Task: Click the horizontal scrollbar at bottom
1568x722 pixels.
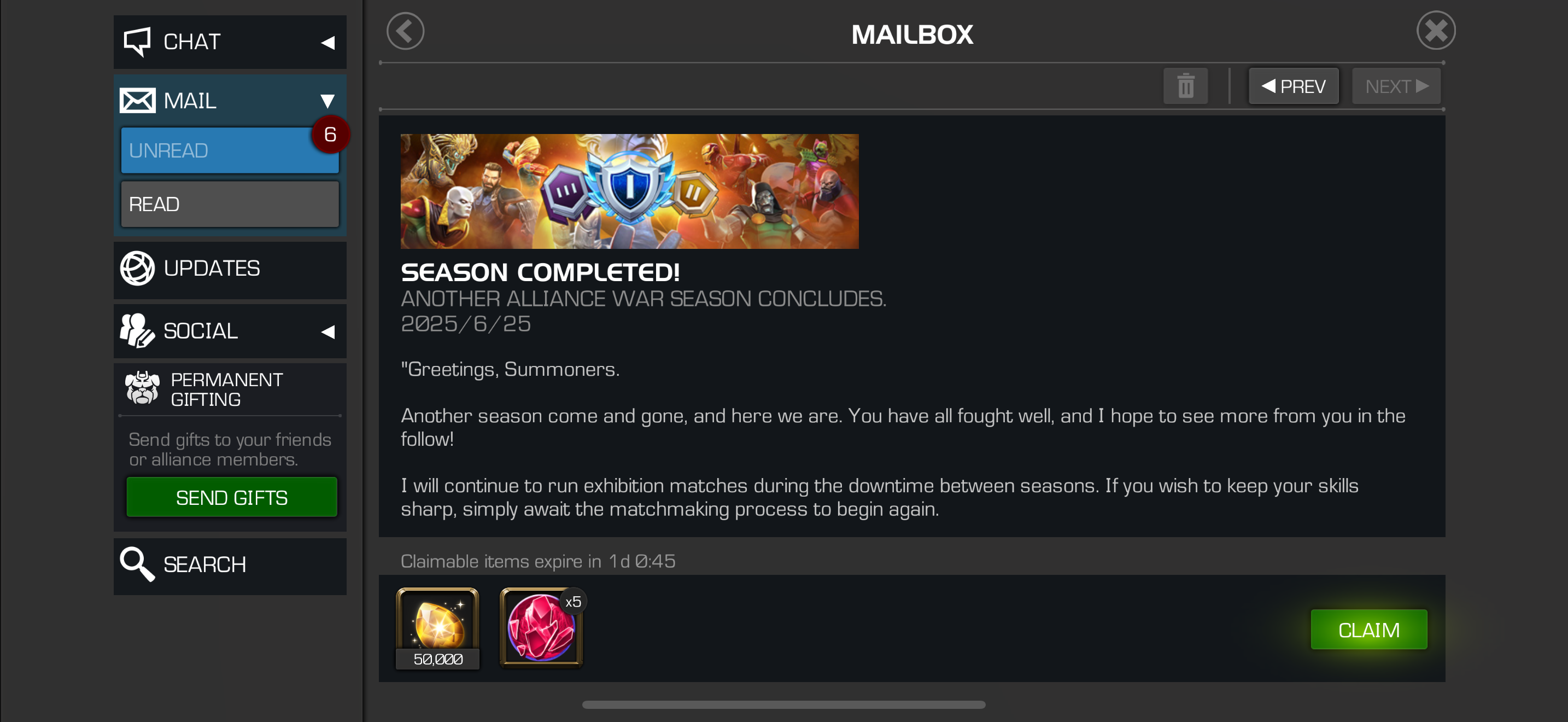Action: pos(783,704)
